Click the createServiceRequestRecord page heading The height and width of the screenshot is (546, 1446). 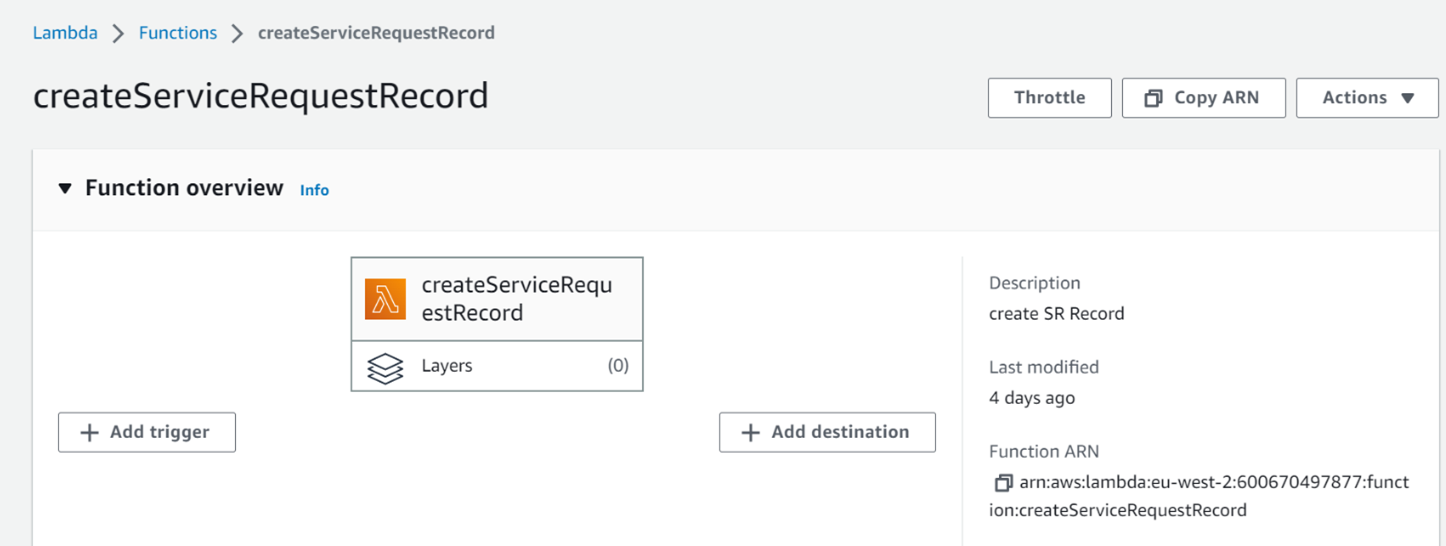(261, 96)
